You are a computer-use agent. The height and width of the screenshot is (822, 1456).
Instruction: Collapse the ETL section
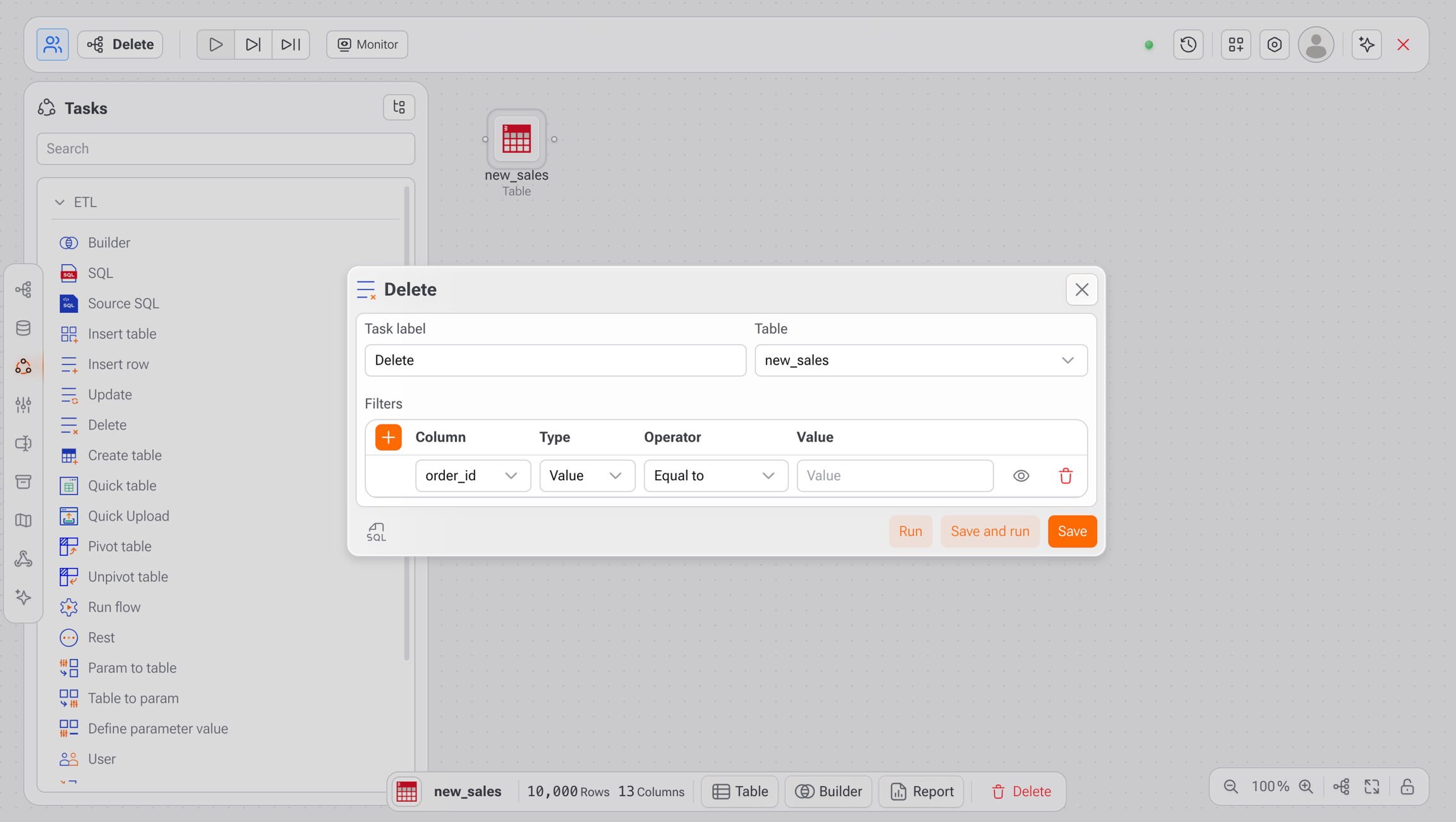coord(60,202)
